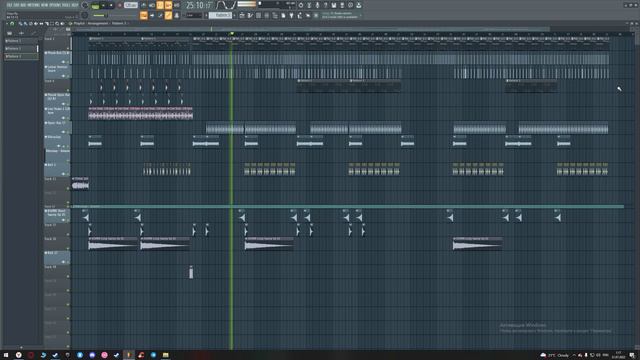The height and width of the screenshot is (360, 640).
Task: Toggle the second orange recording-option icon in top row
Action: pos(168,5)
